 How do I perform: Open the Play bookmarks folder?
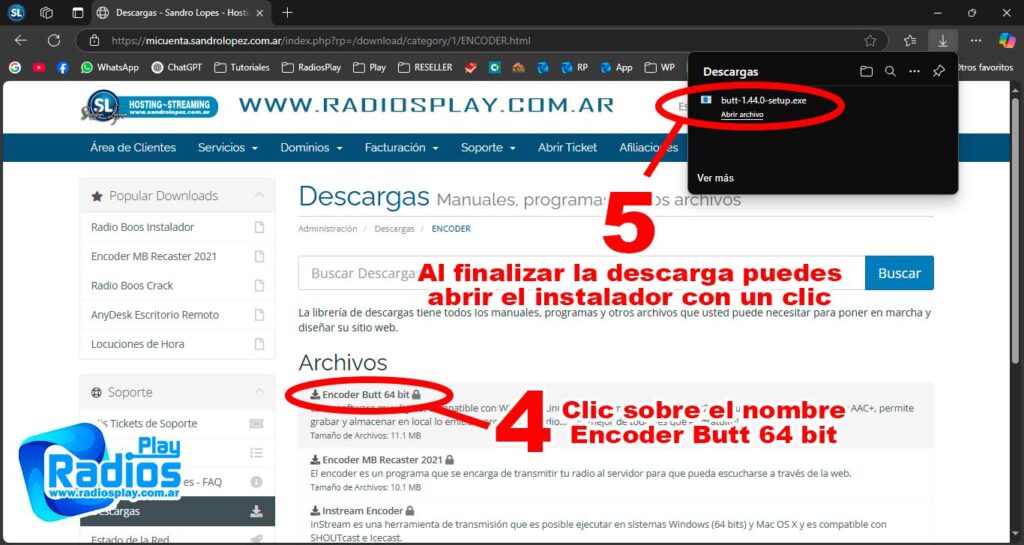click(369, 67)
